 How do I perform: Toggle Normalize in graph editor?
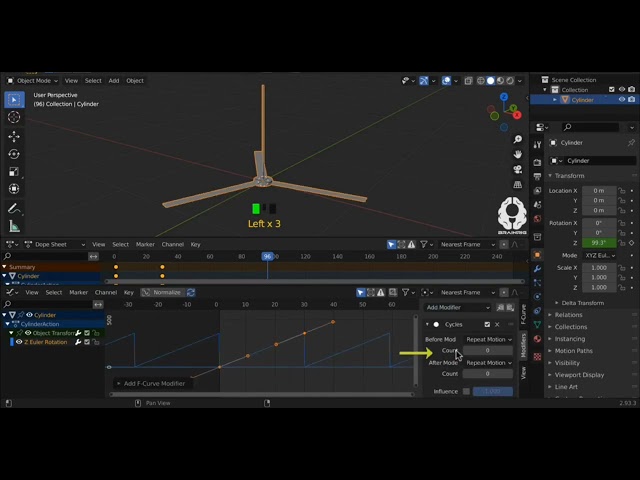[162, 292]
